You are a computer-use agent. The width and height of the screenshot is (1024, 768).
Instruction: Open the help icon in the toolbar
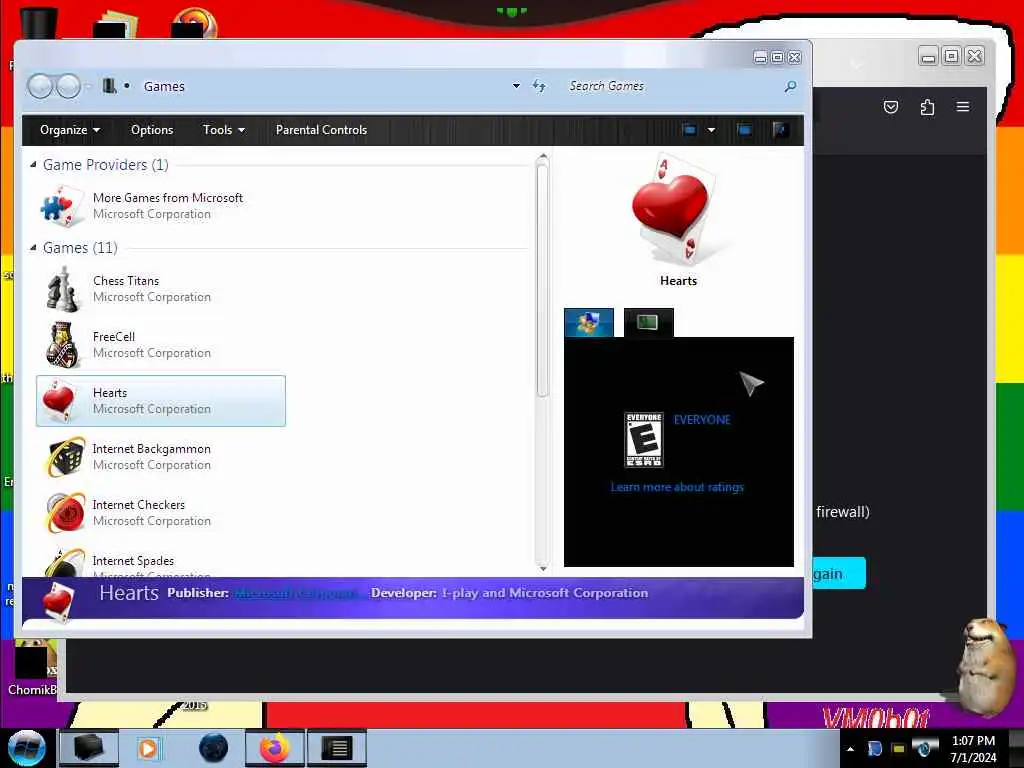click(x=780, y=130)
